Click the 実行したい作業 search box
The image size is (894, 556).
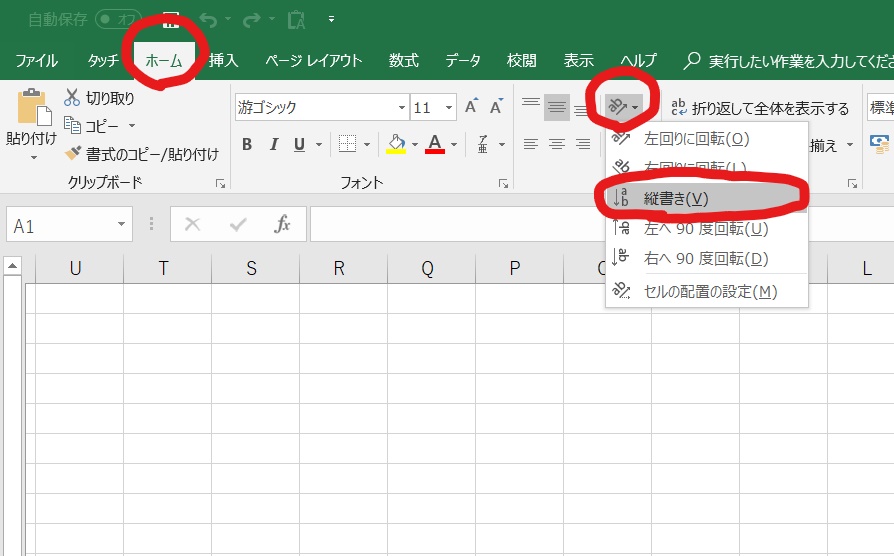click(788, 60)
